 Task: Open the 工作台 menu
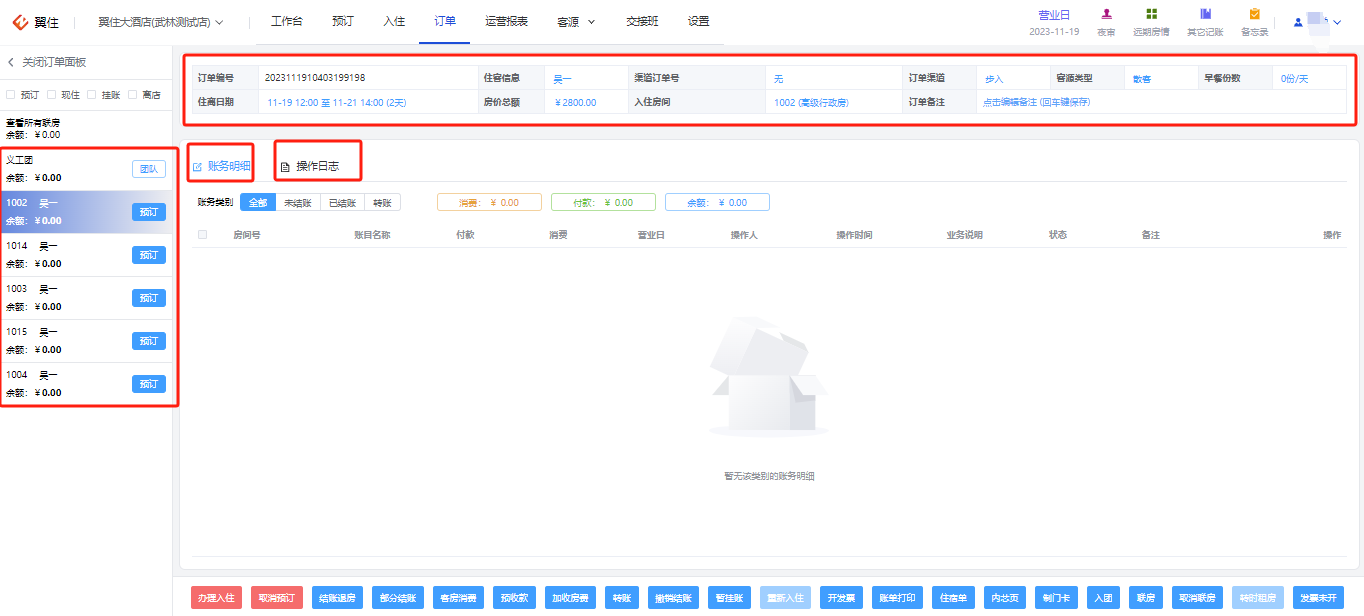(x=287, y=21)
